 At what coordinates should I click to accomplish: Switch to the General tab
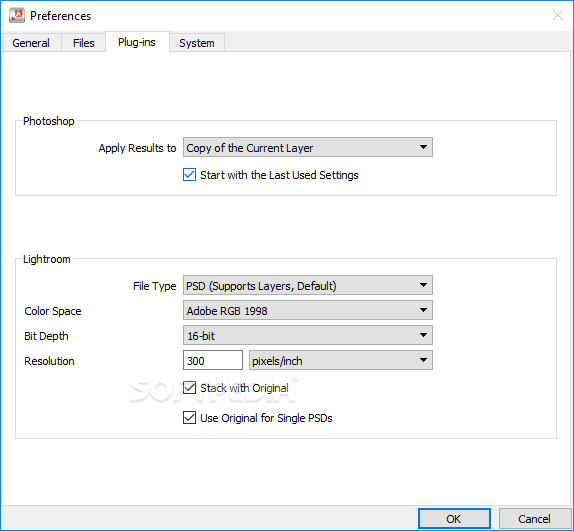31,43
